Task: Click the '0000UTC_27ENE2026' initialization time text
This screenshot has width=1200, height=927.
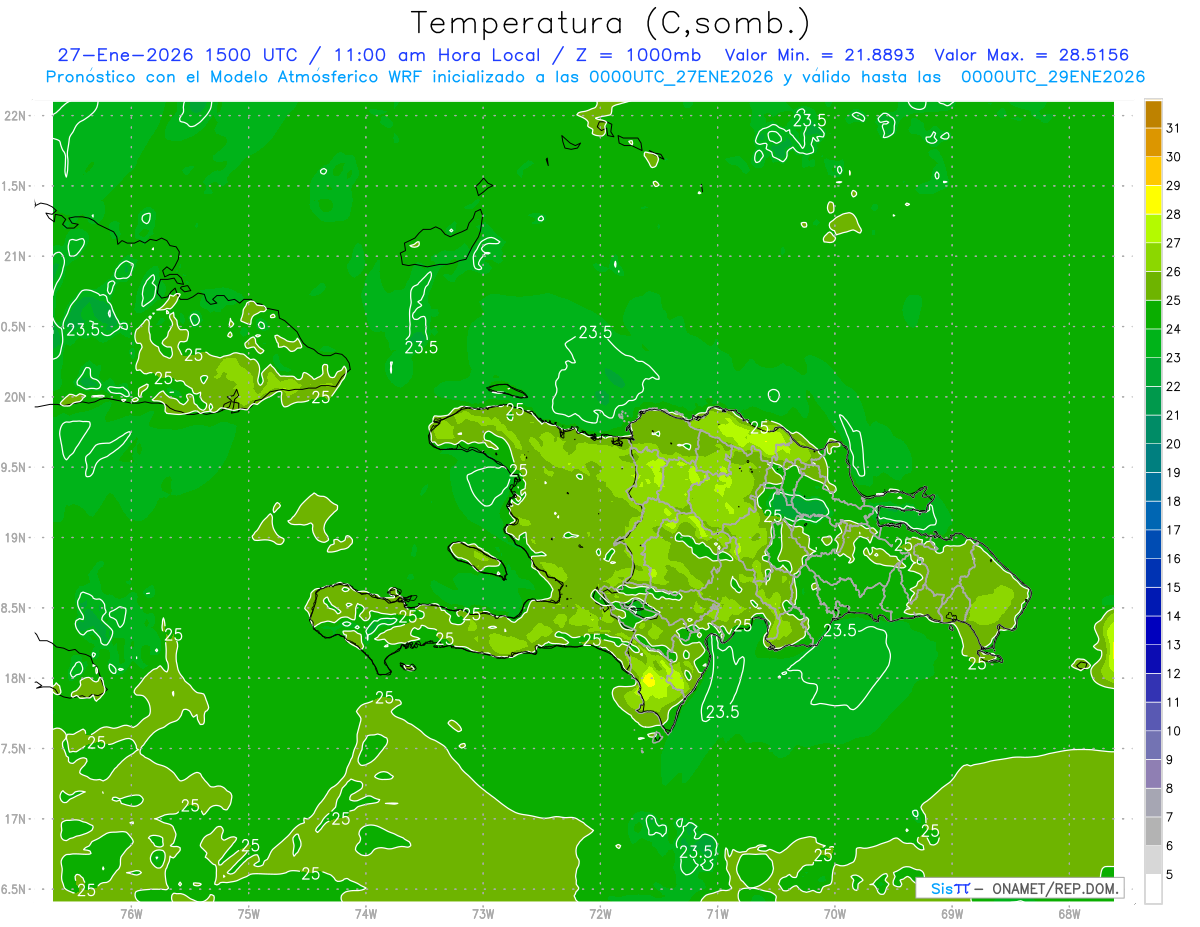Action: pyautogui.click(x=681, y=77)
